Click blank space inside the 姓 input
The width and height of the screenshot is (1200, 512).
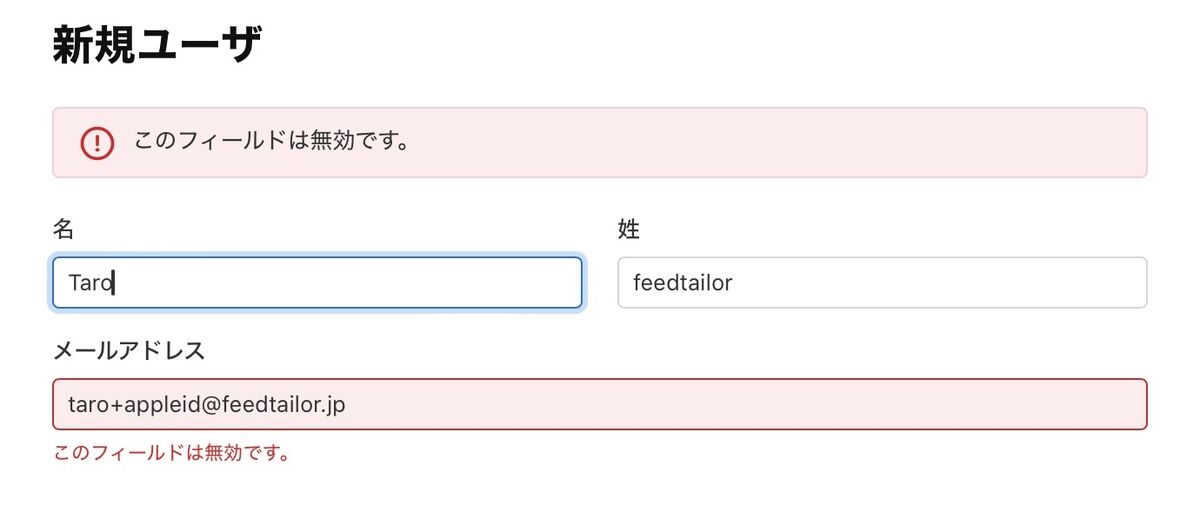(940, 283)
